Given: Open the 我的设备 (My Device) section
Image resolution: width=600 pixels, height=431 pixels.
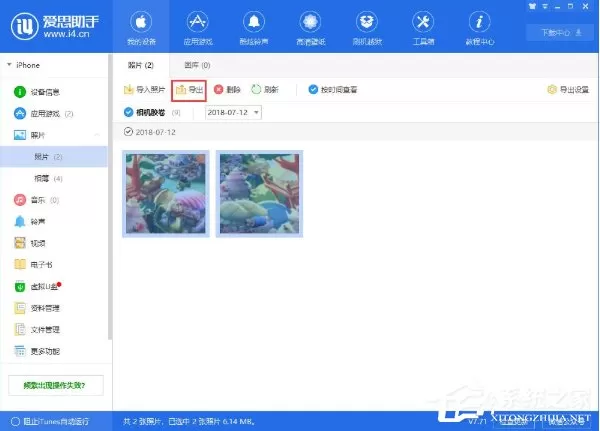Looking at the screenshot, I should point(141,27).
